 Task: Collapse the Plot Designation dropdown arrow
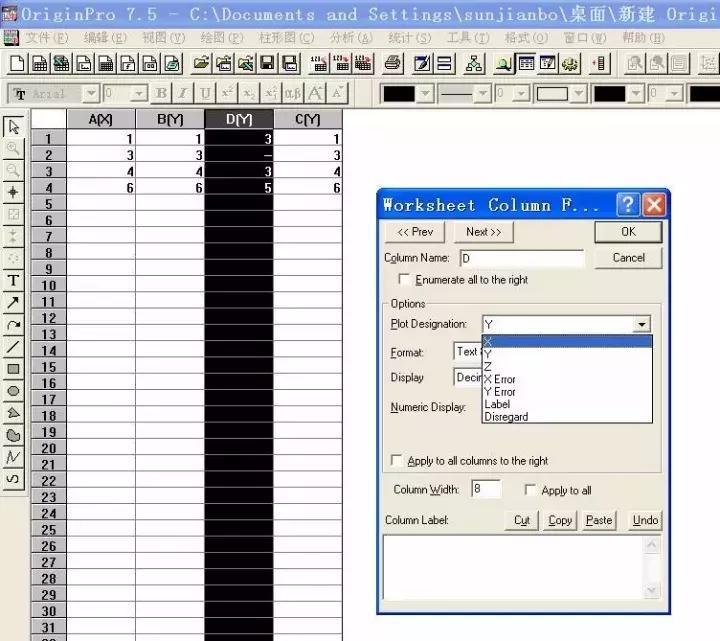pos(641,324)
